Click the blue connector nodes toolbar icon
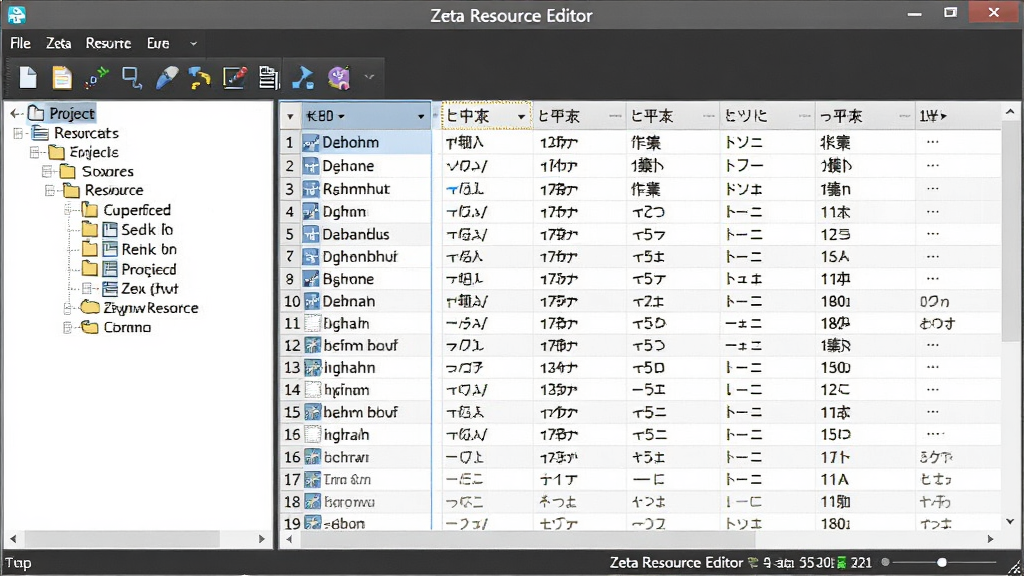 [97, 78]
